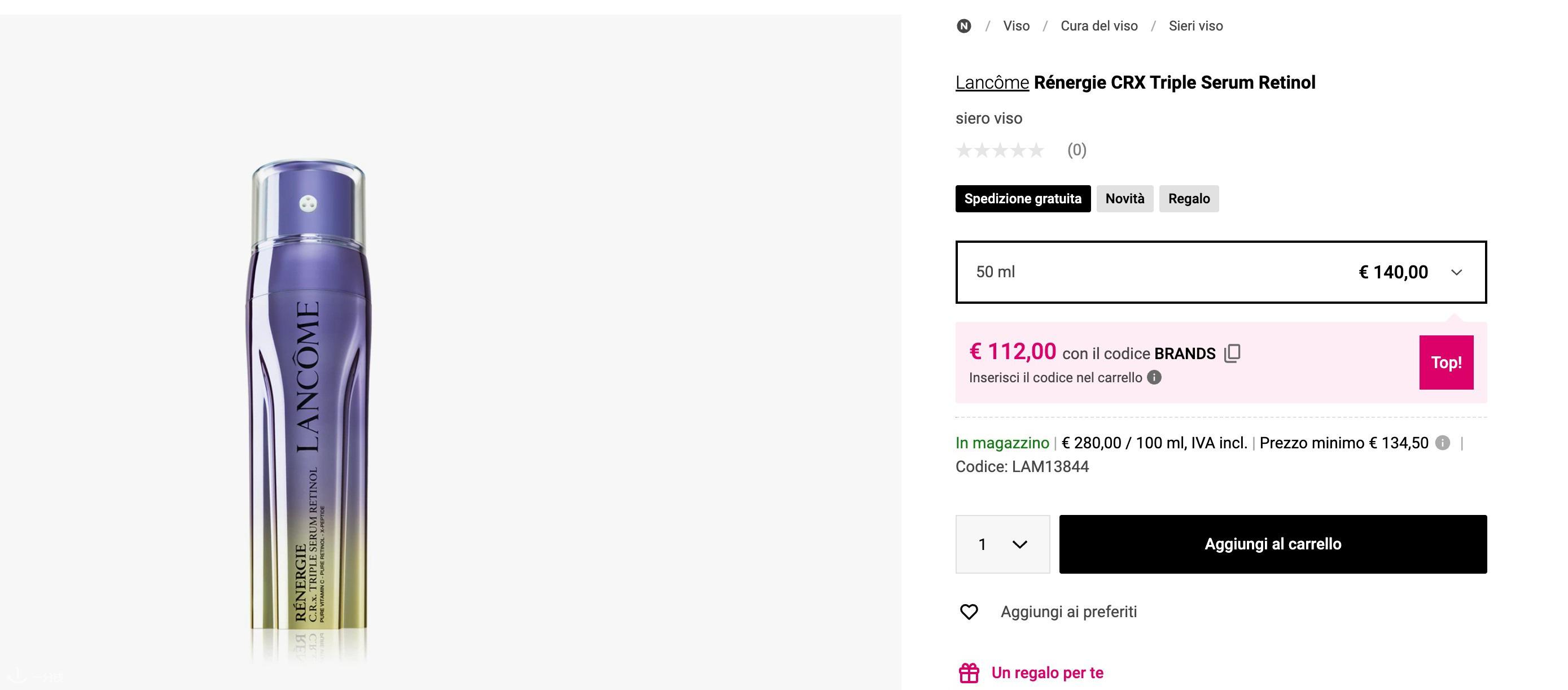Go to Viso breadcrumb category

[x=1017, y=26]
